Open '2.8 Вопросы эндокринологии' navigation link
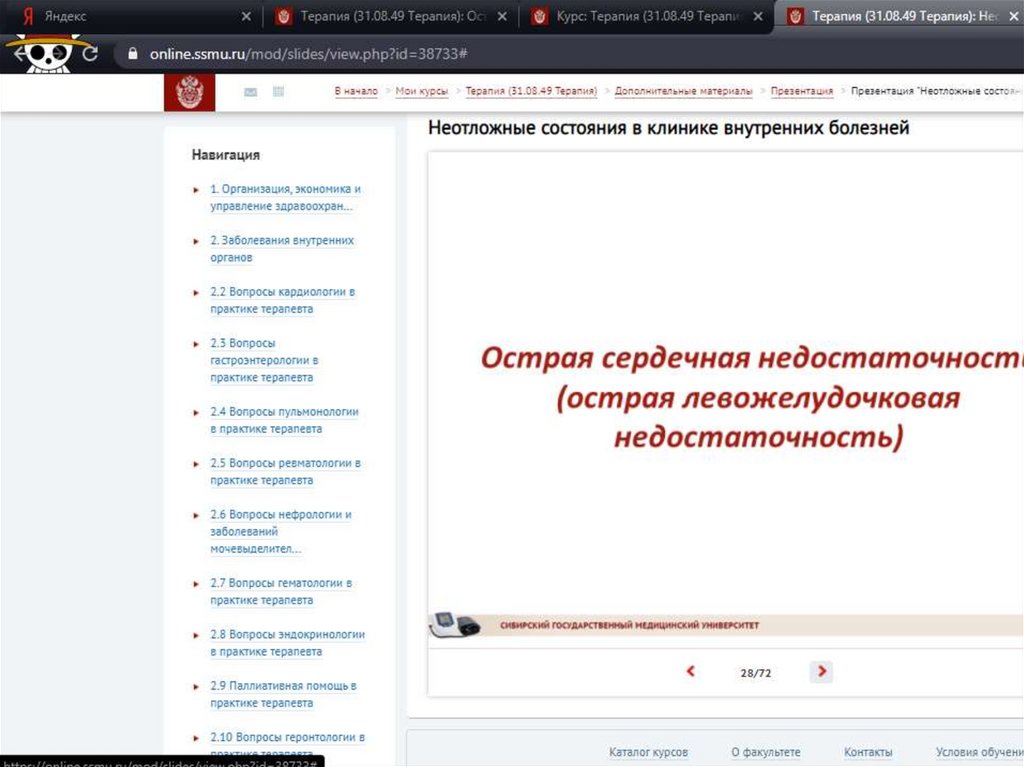Screen dimensions: 1024x767 287,643
